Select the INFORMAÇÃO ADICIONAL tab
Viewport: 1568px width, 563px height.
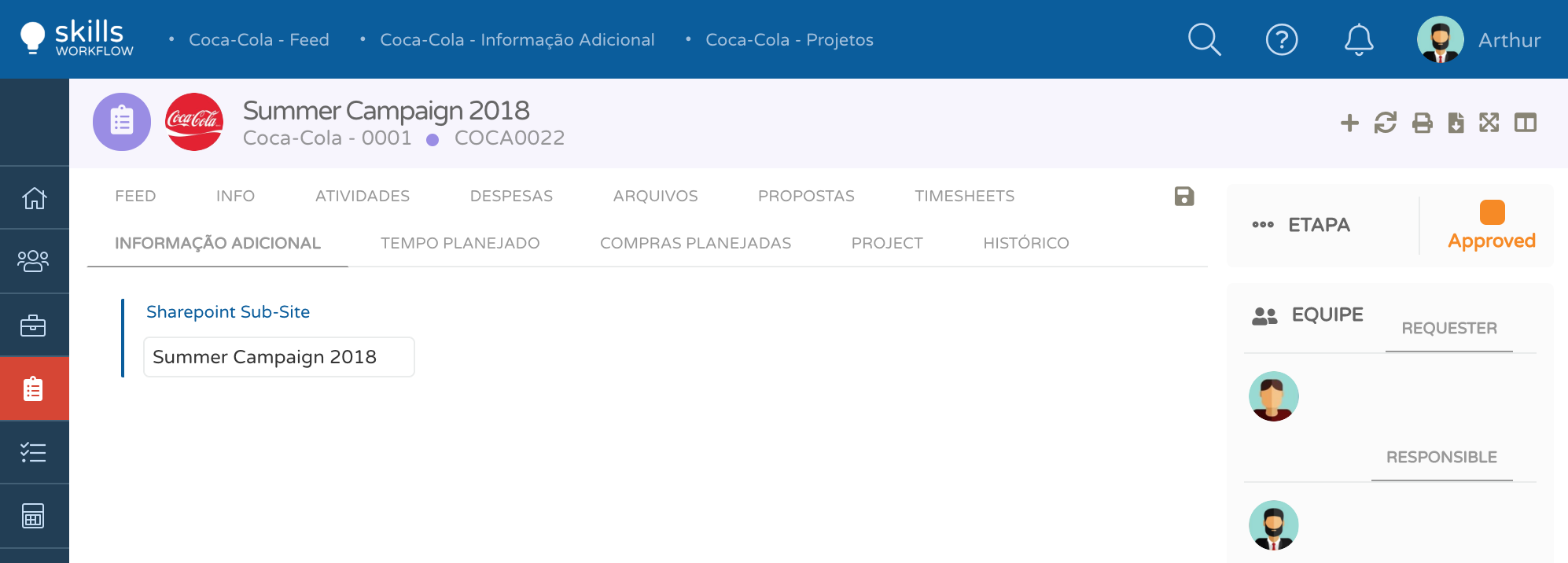(218, 243)
